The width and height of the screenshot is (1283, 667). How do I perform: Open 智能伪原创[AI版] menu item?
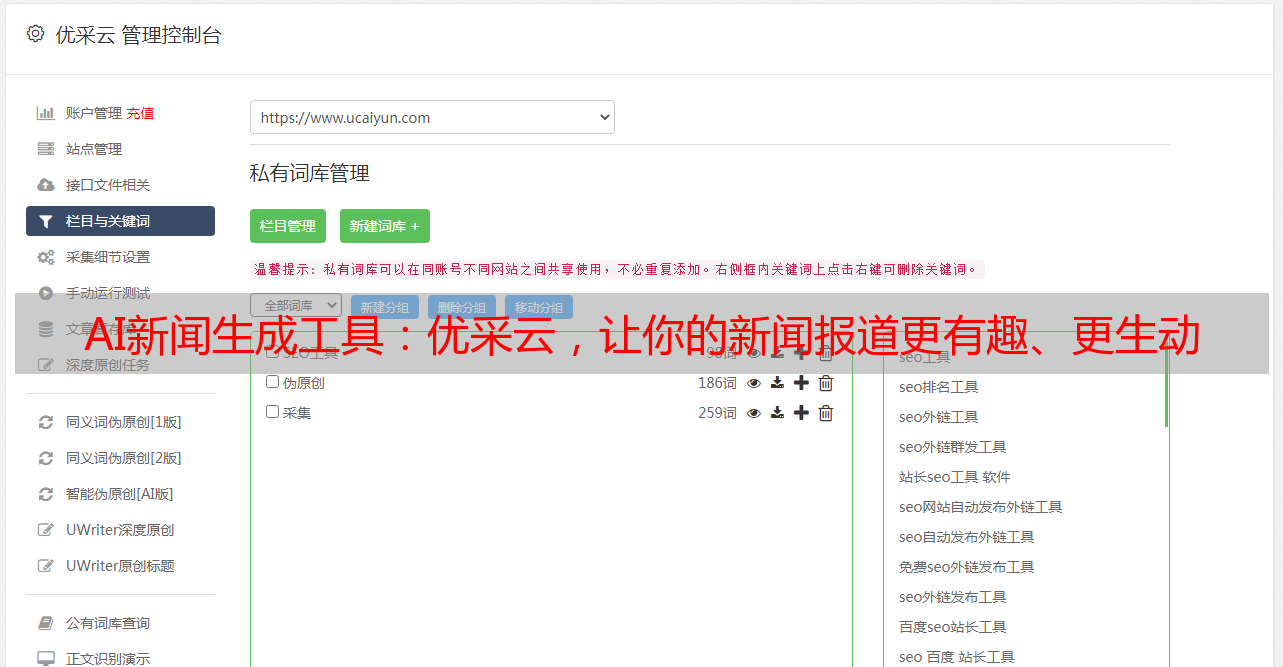tap(120, 494)
